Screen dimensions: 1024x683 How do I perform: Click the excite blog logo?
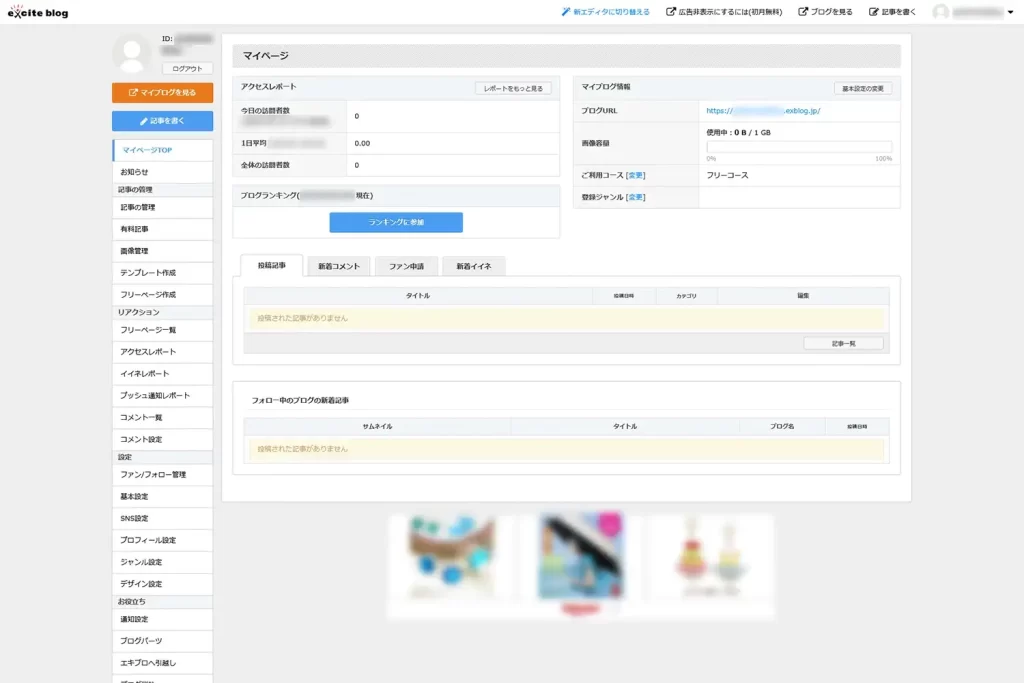[38, 12]
